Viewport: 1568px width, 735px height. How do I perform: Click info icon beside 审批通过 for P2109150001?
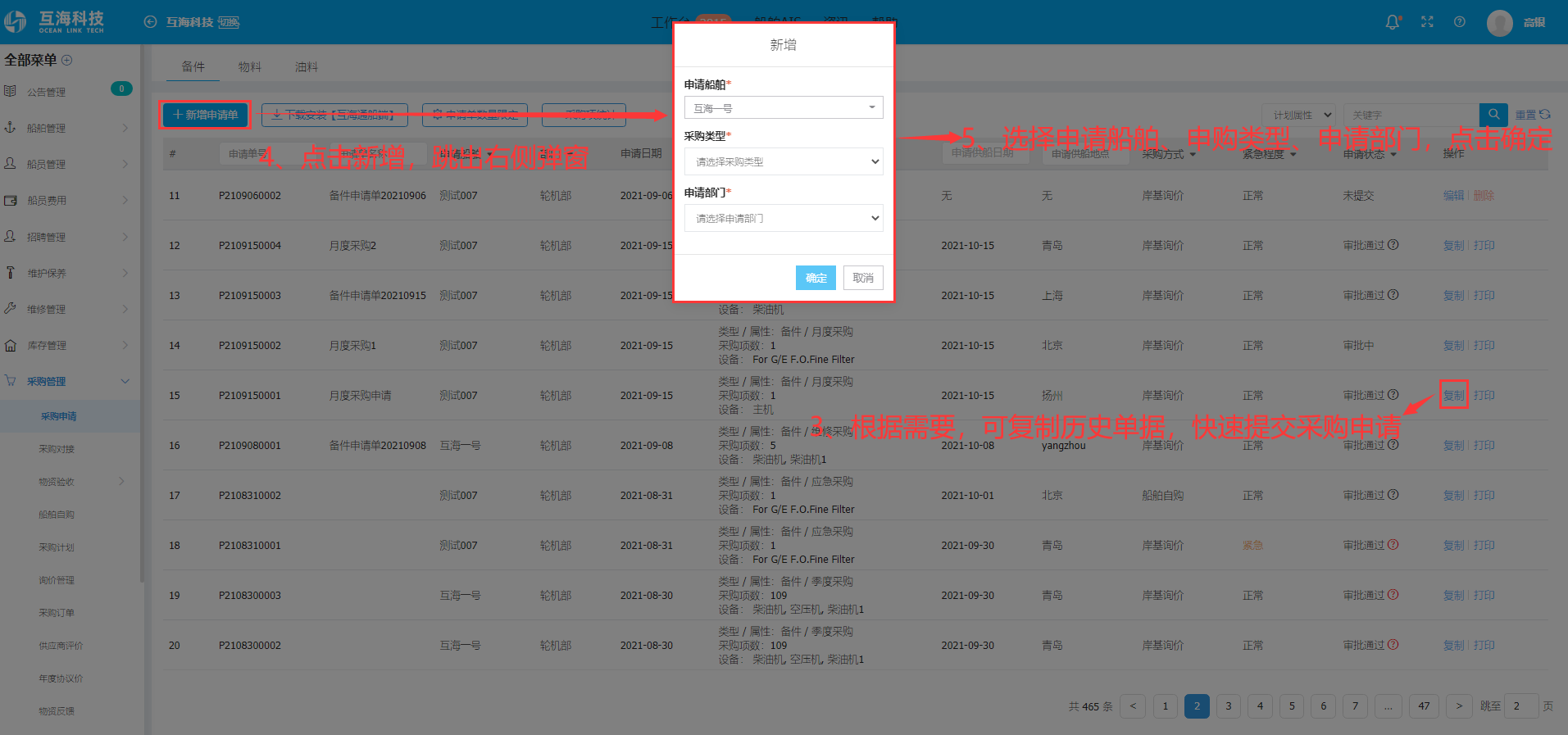coord(1393,394)
